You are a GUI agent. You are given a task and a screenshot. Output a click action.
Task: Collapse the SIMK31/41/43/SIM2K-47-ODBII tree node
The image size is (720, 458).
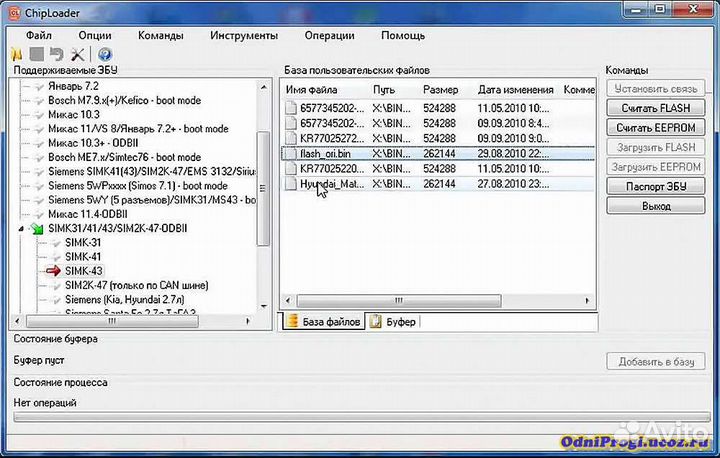click(23, 228)
